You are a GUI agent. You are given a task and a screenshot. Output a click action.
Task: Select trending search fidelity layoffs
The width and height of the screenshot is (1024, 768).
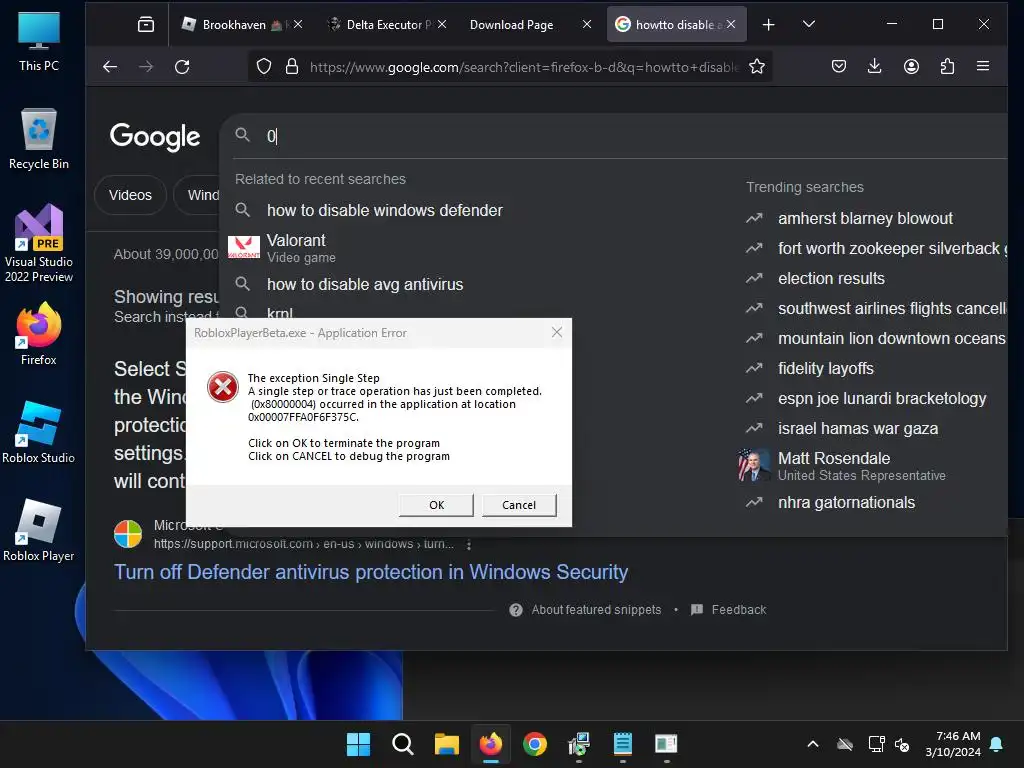tap(825, 369)
